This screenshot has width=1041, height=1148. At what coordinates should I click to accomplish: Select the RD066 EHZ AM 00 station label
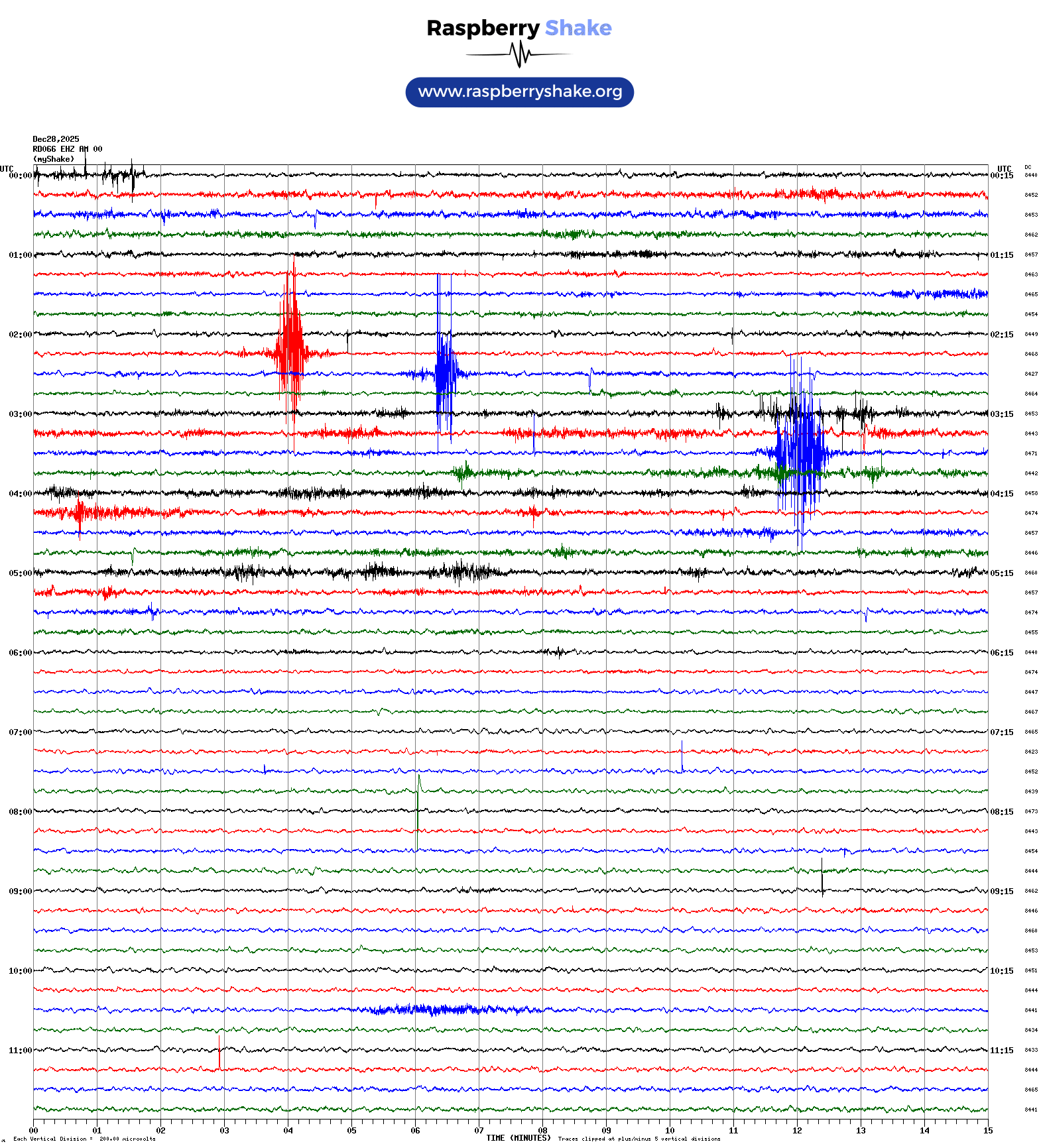point(67,149)
